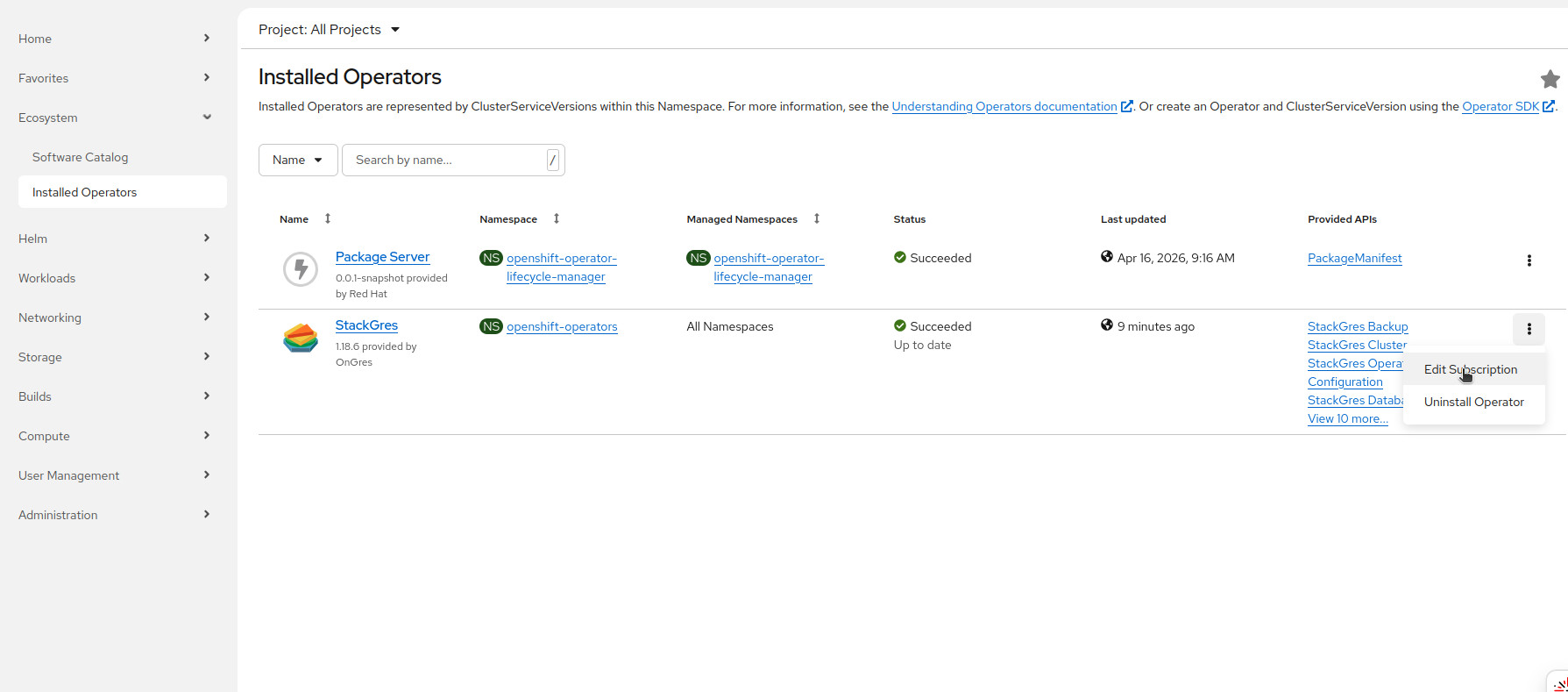Click the All Namespaces cell for StackGres
The image size is (1568, 692).
pos(730,326)
